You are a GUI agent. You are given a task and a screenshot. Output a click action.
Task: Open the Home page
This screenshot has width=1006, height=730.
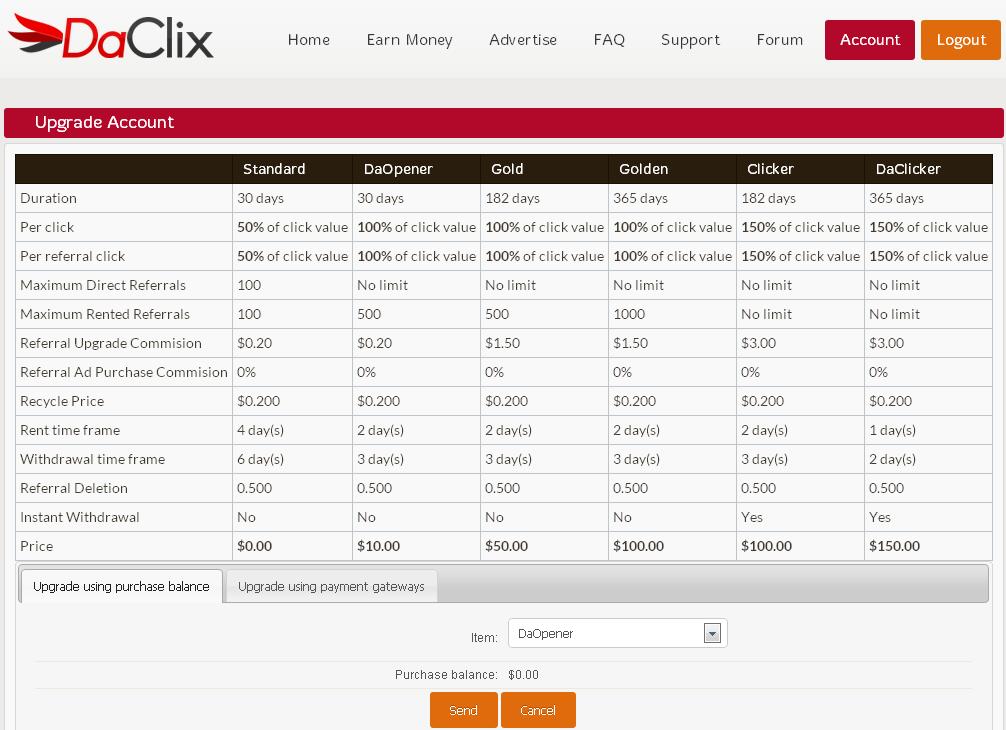click(x=309, y=40)
